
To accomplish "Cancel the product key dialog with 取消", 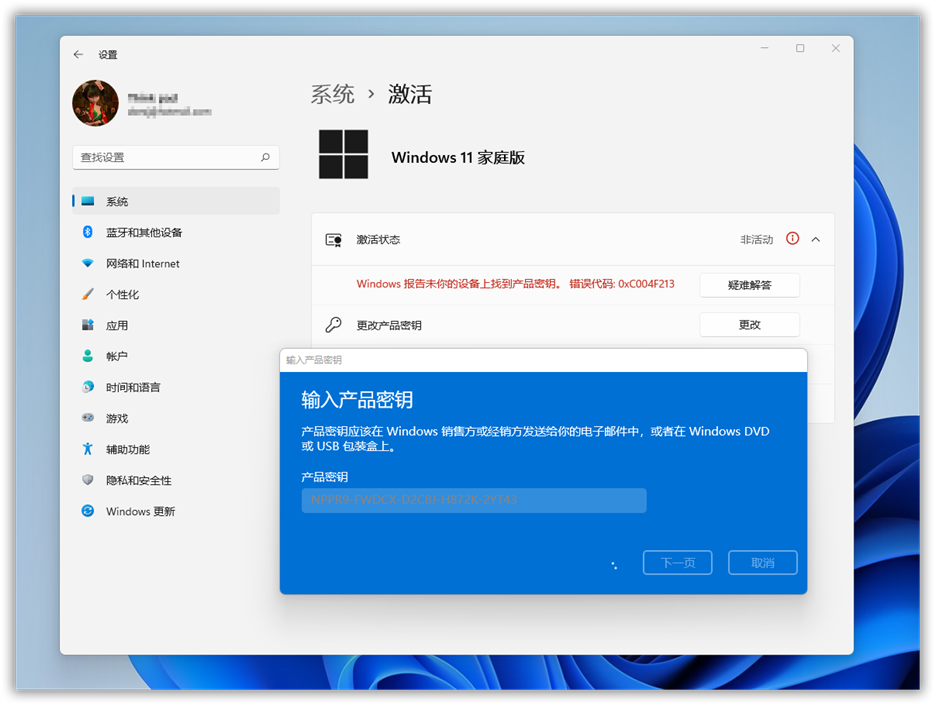I will 763,562.
